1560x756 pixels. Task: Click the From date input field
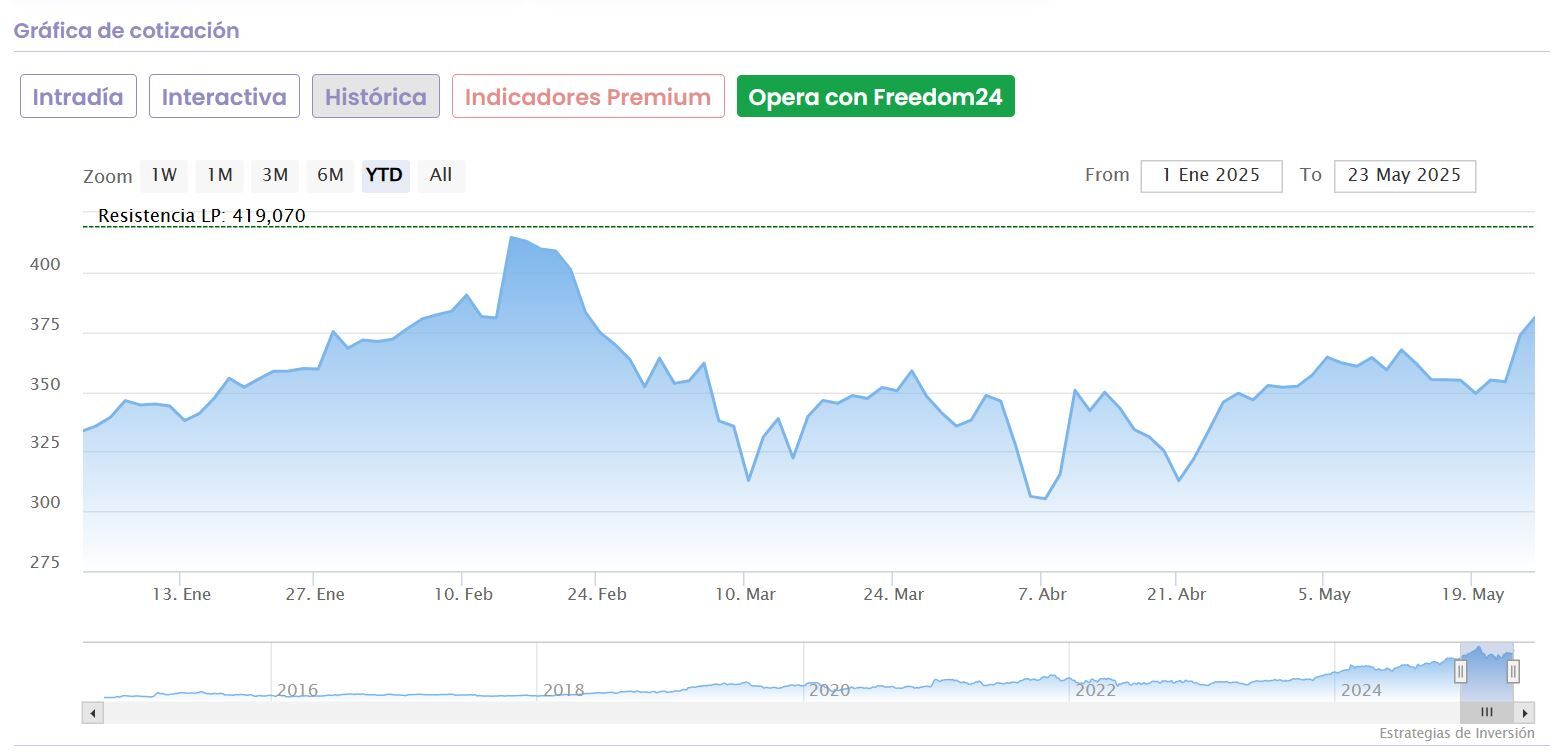click(x=1211, y=175)
